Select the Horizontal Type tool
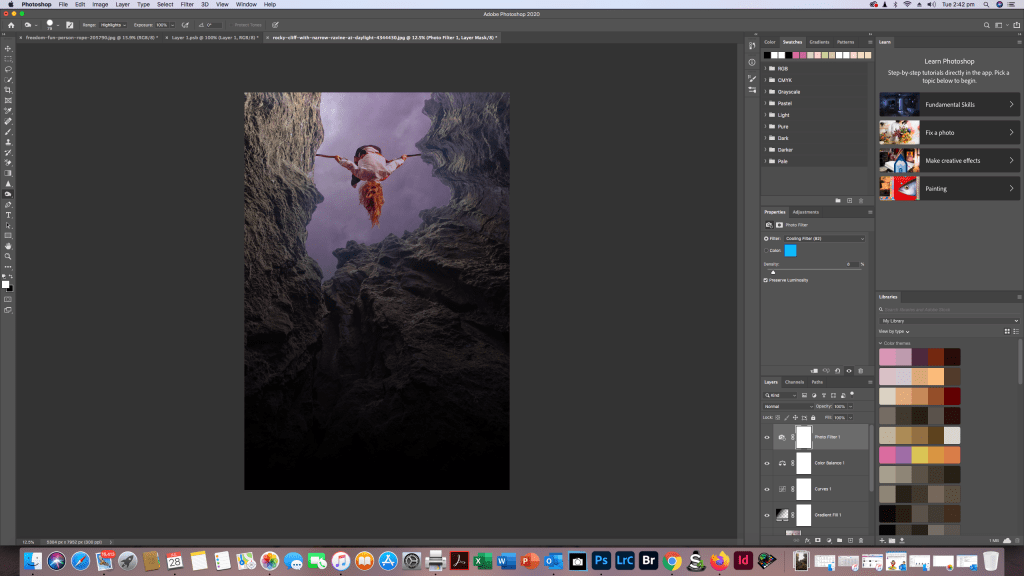The height and width of the screenshot is (576, 1024). point(8,215)
